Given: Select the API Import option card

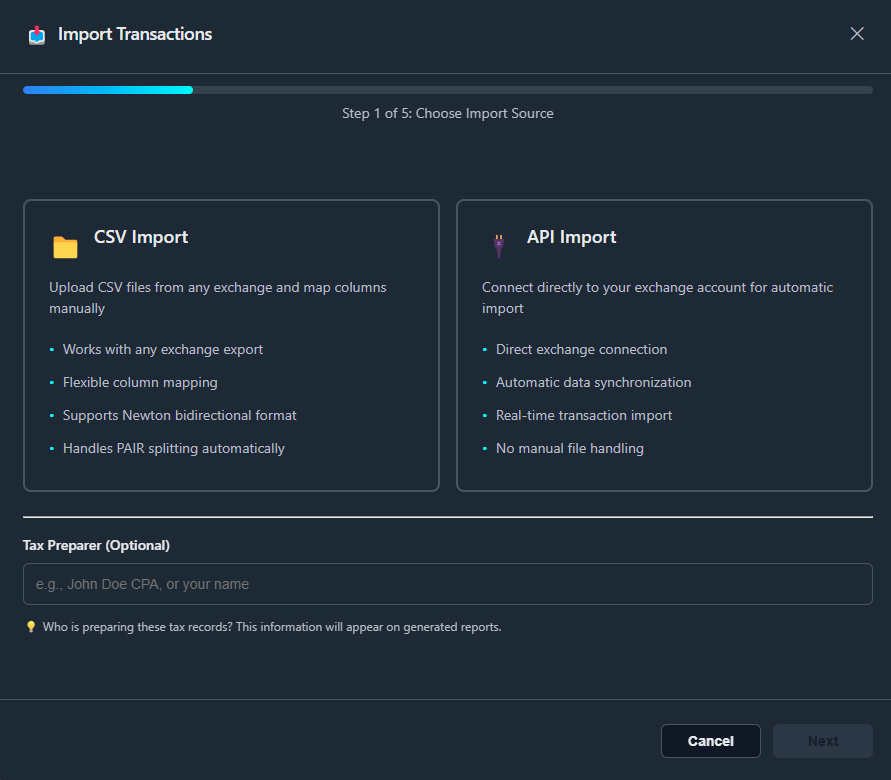Looking at the screenshot, I should click(664, 345).
